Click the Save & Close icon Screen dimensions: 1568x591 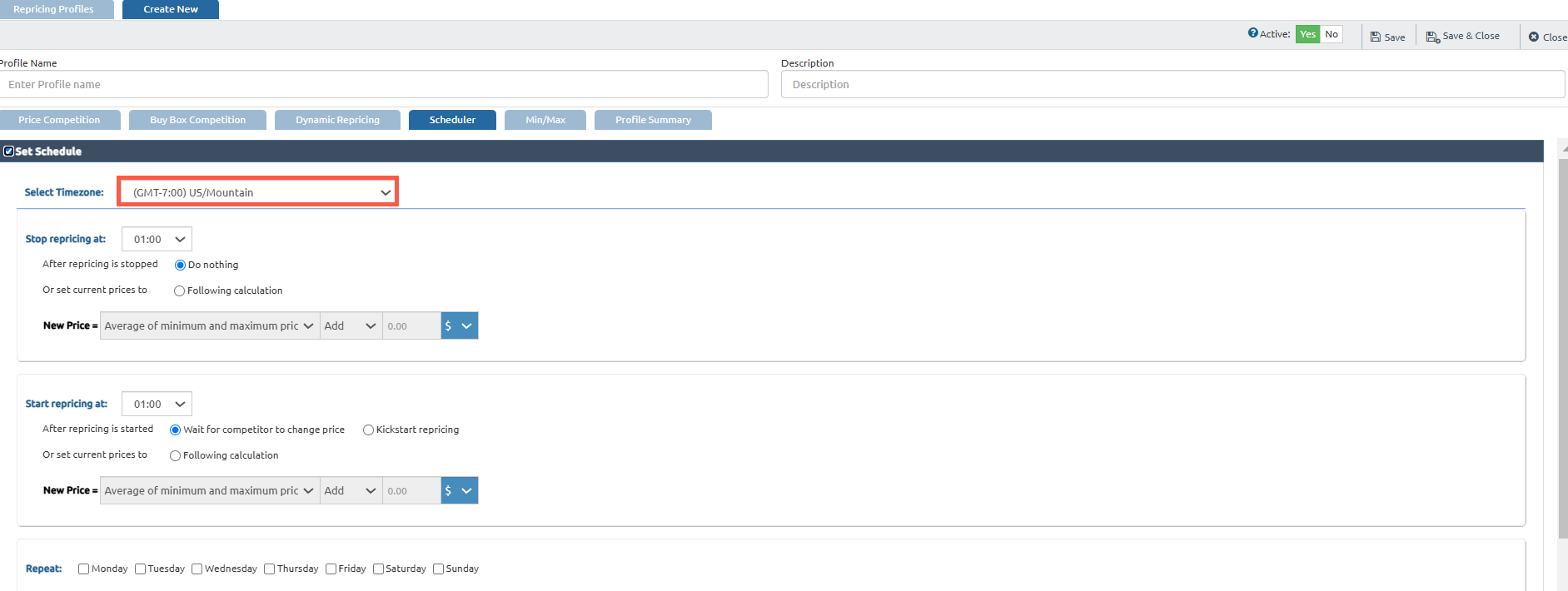pos(1432,37)
